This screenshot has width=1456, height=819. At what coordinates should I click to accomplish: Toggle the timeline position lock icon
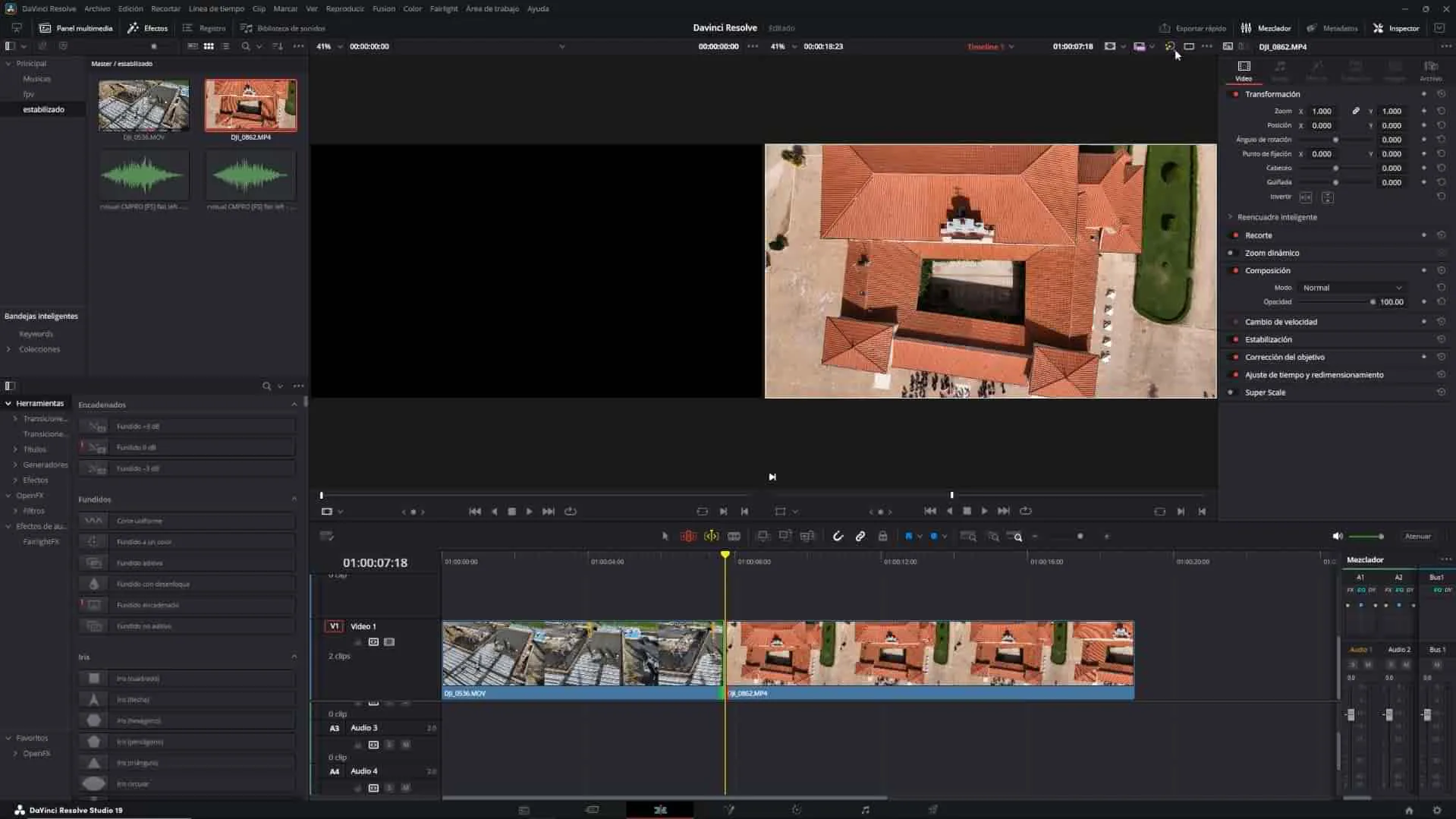pyautogui.click(x=882, y=537)
